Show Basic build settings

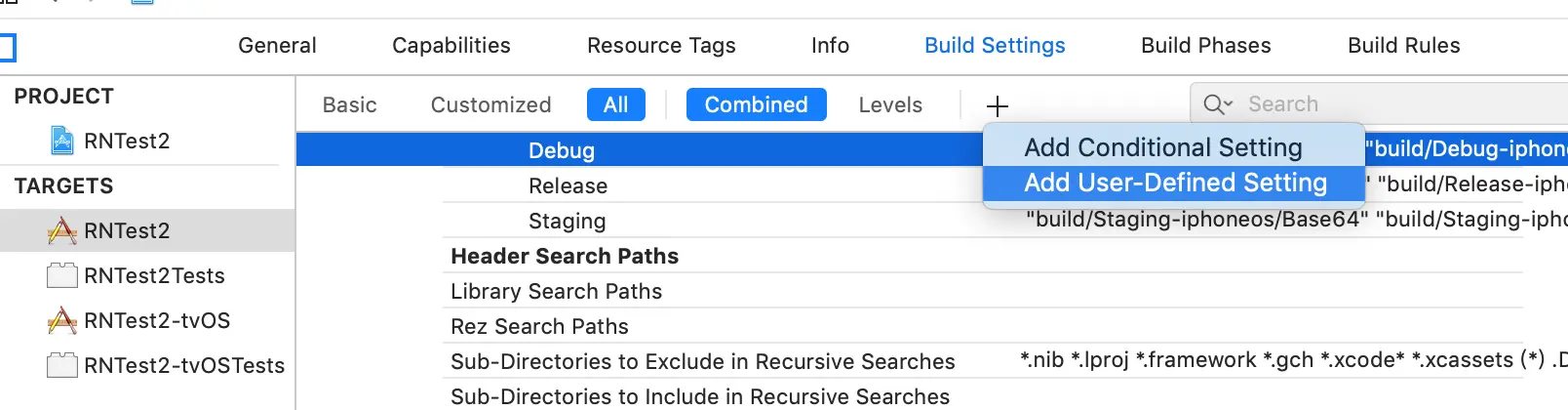349,104
